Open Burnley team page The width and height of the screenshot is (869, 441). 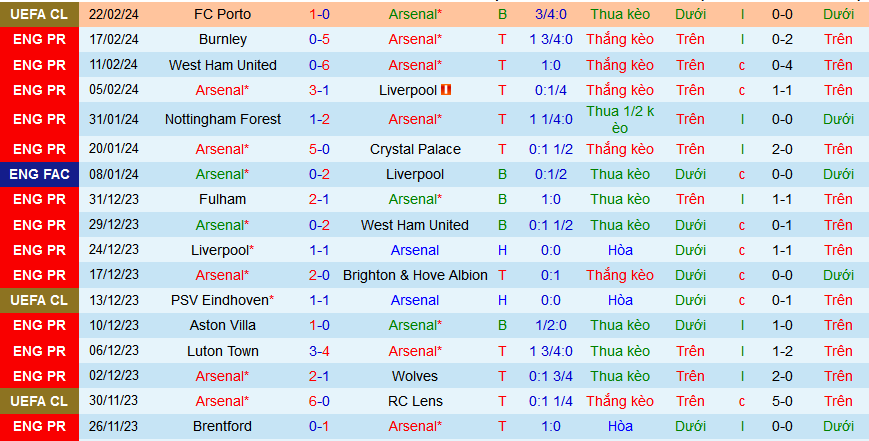pyautogui.click(x=223, y=39)
